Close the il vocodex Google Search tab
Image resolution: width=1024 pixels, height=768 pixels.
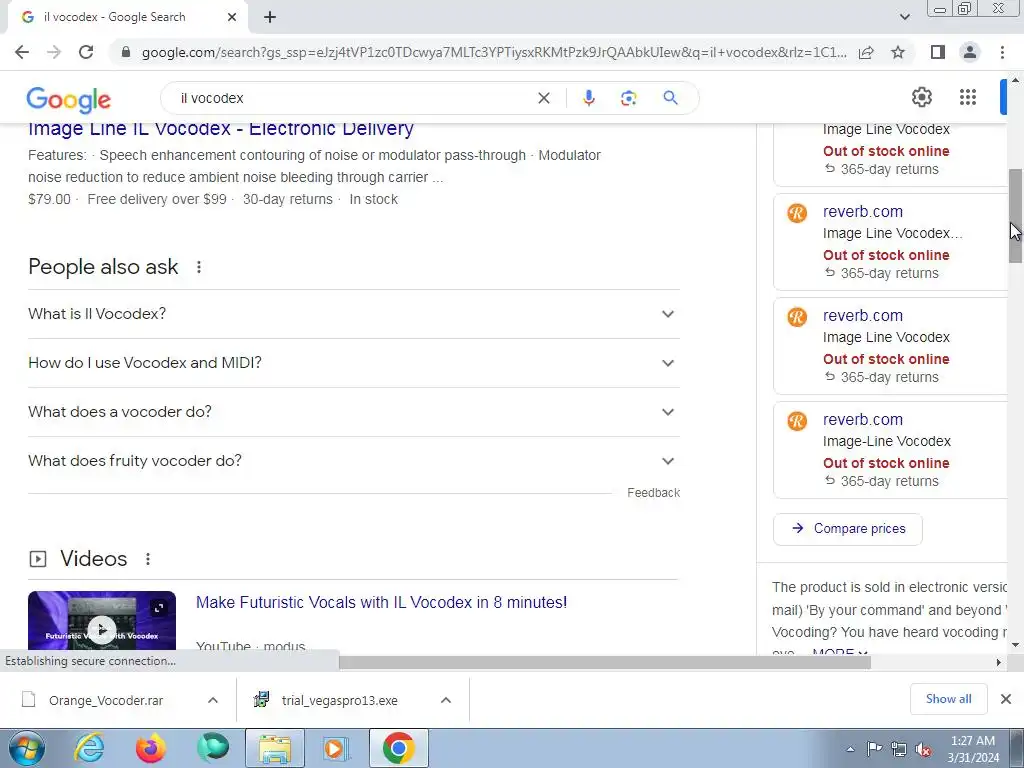pos(232,17)
